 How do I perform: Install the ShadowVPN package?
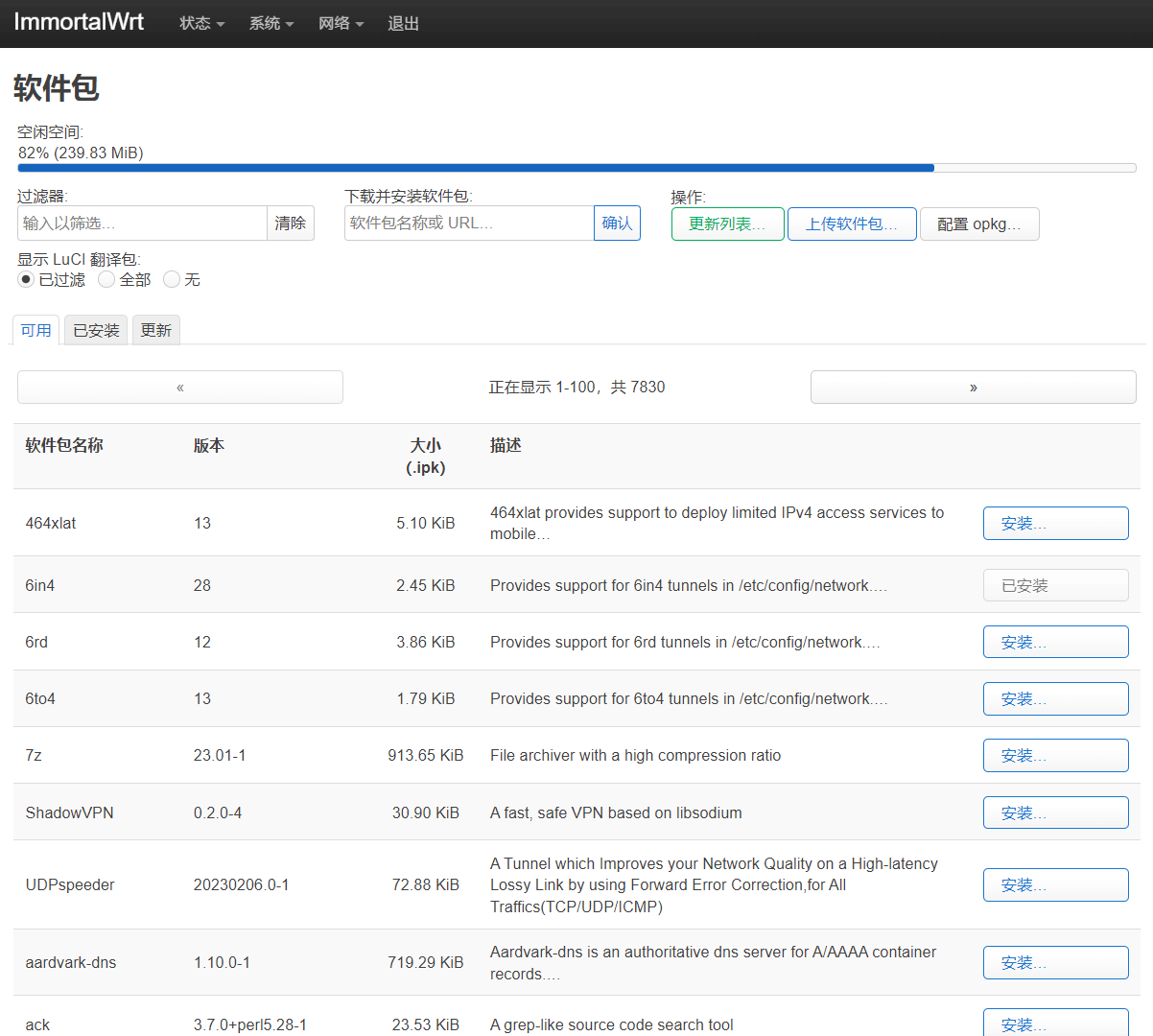pyautogui.click(x=1055, y=812)
